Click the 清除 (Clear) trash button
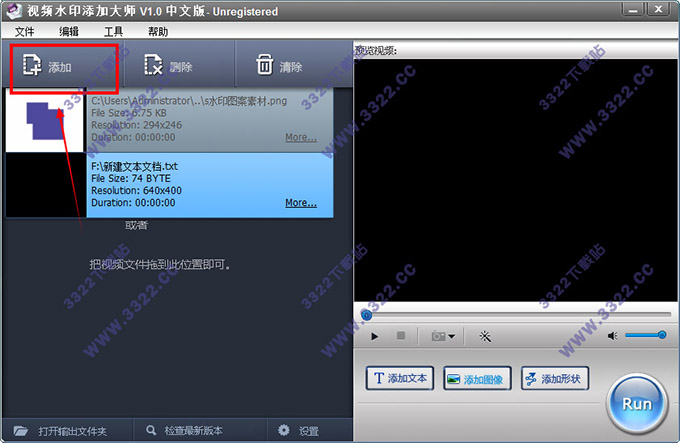680x443 pixels. (294, 66)
